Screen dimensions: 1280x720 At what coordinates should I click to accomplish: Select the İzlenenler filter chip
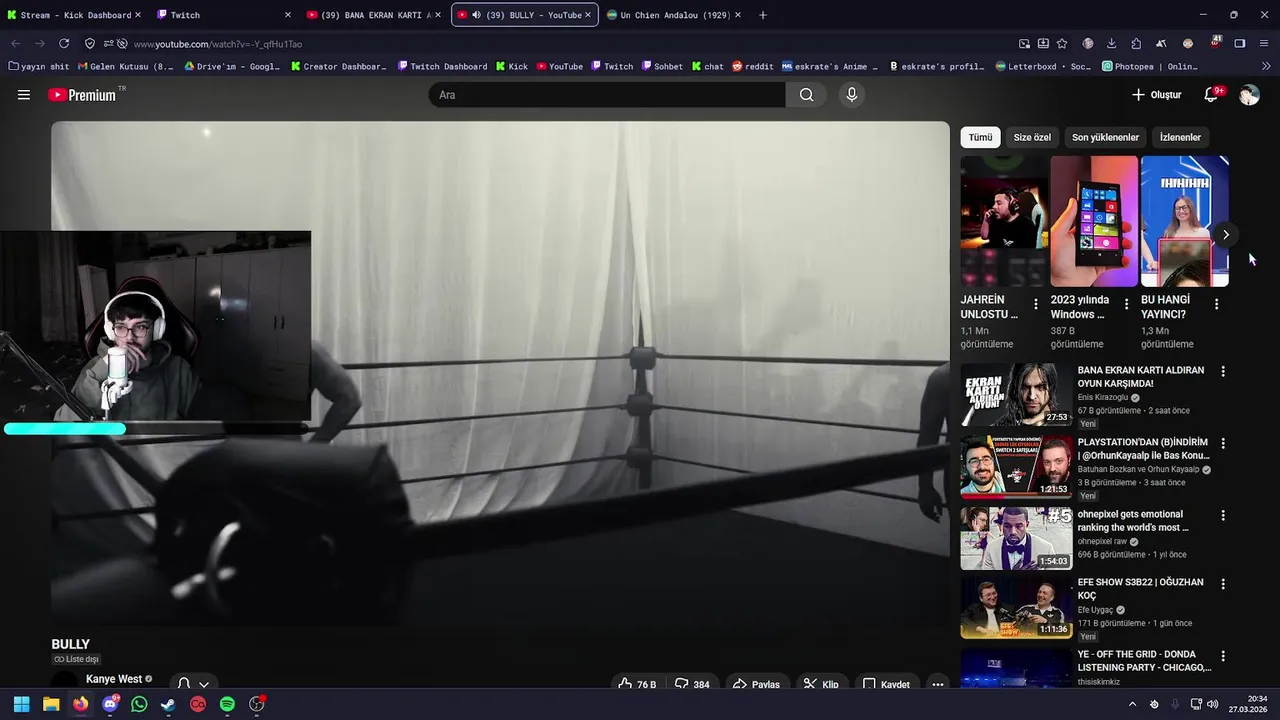1180,137
